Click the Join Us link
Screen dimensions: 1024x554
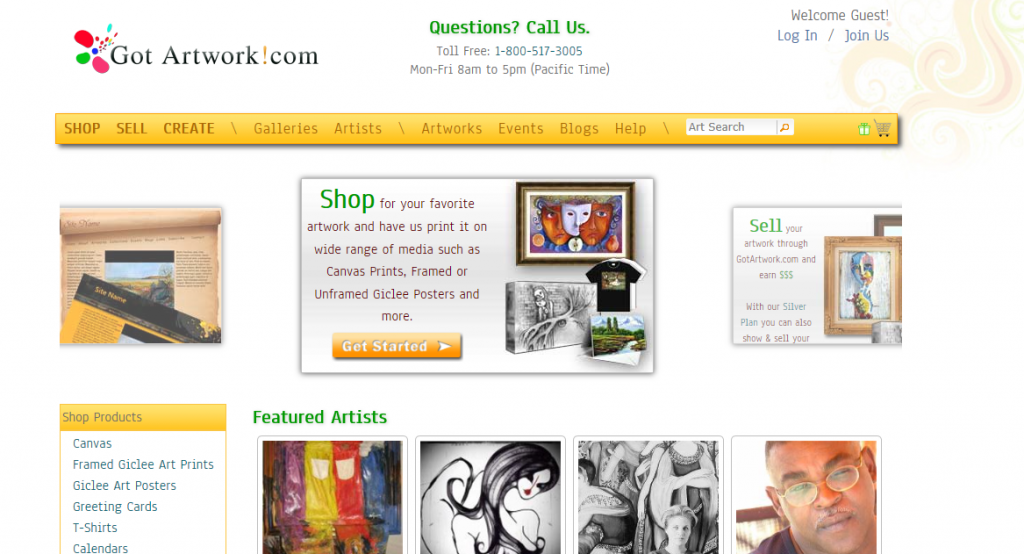[x=867, y=36]
